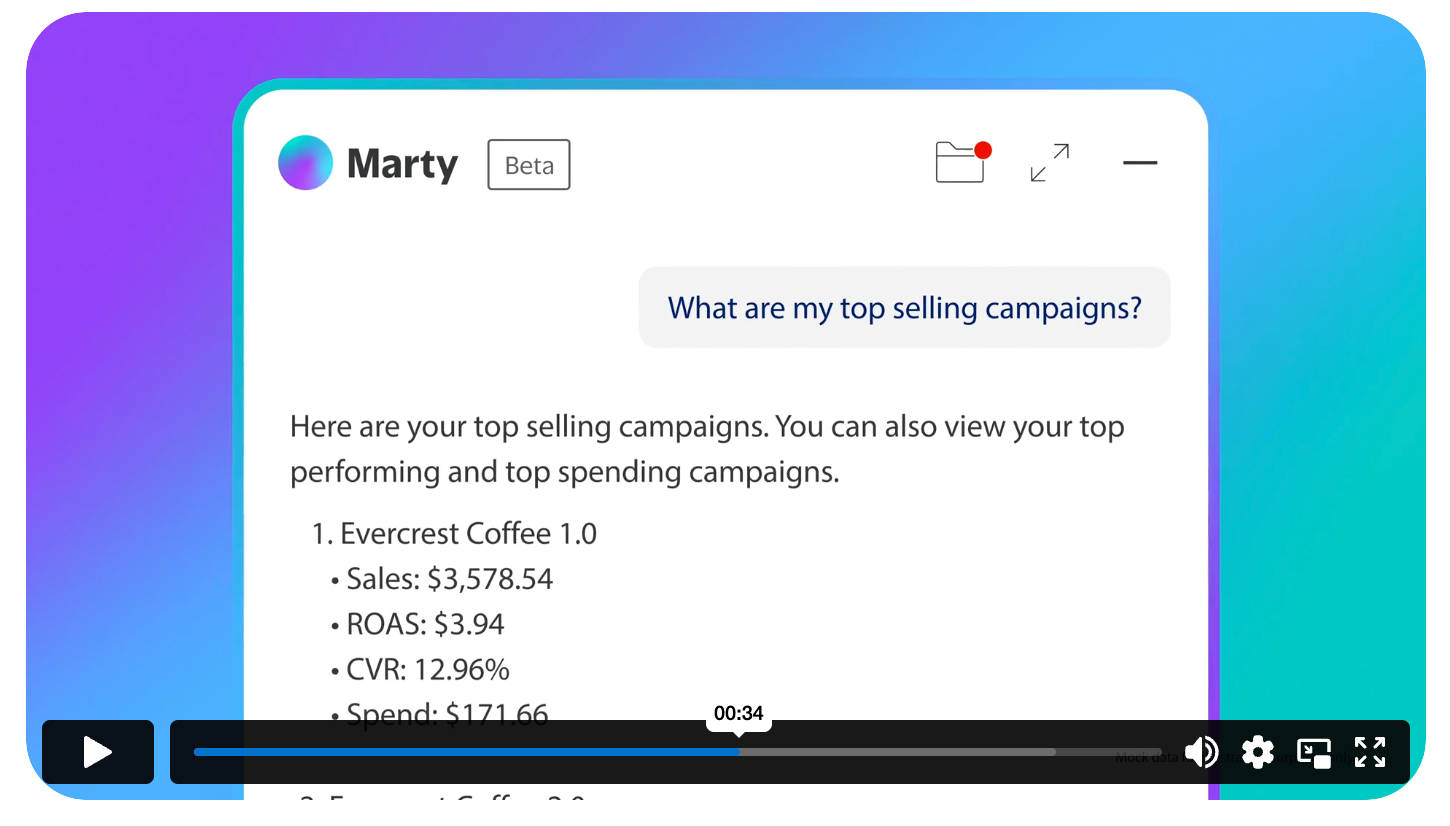Enter fullscreen video mode
The width and height of the screenshot is (1450, 826).
(x=1369, y=752)
